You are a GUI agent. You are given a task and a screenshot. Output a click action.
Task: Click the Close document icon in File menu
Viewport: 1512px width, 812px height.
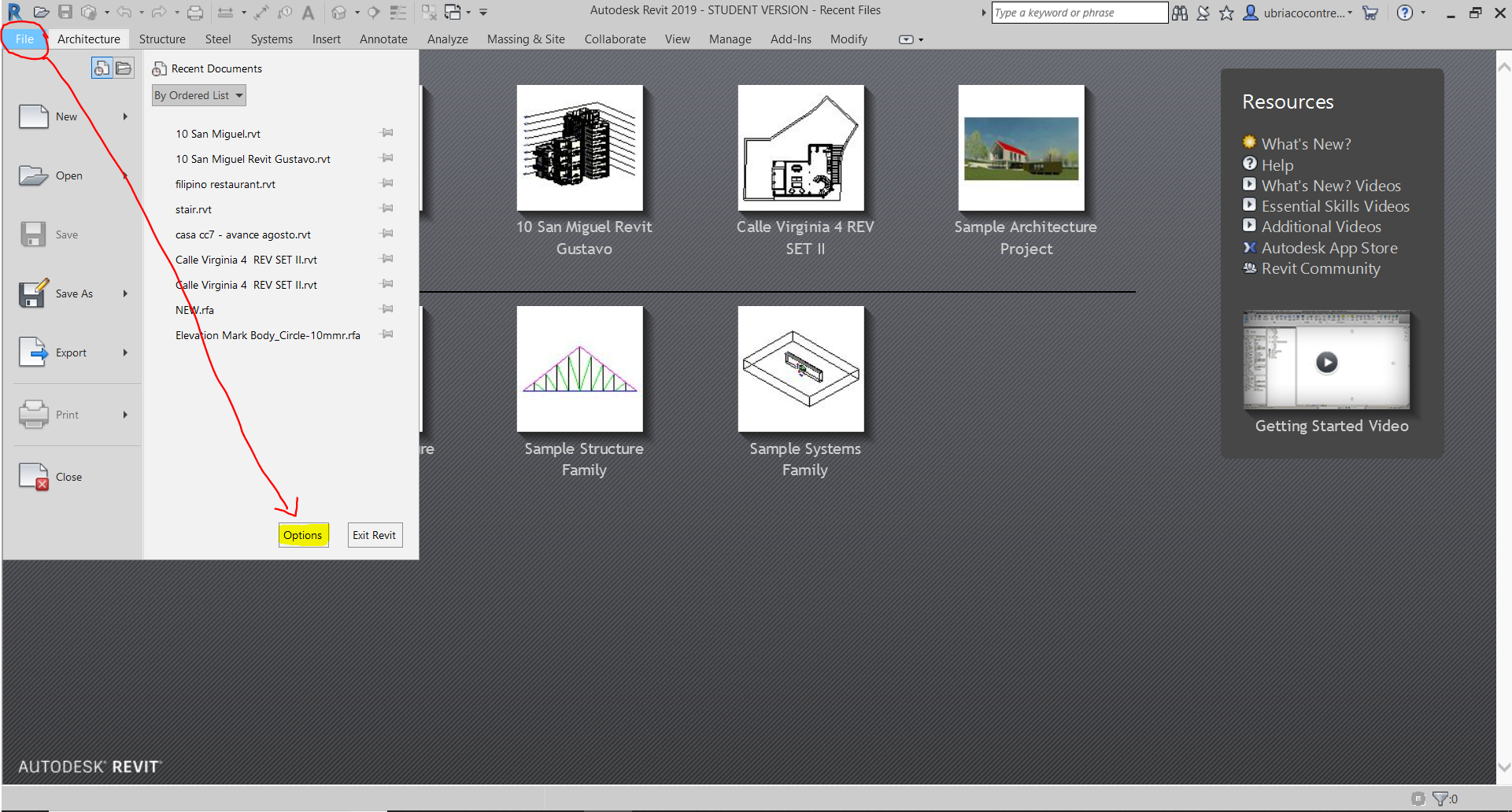pyautogui.click(x=34, y=477)
